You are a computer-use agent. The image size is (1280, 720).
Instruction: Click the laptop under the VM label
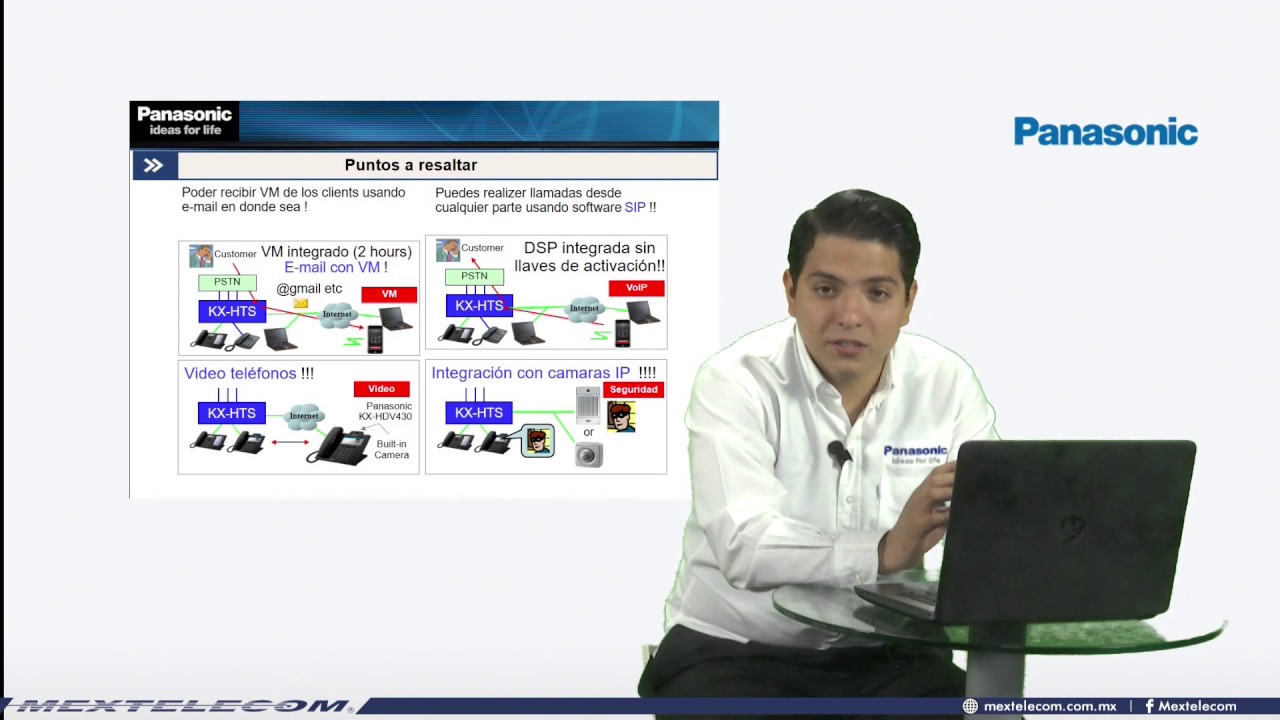396,319
